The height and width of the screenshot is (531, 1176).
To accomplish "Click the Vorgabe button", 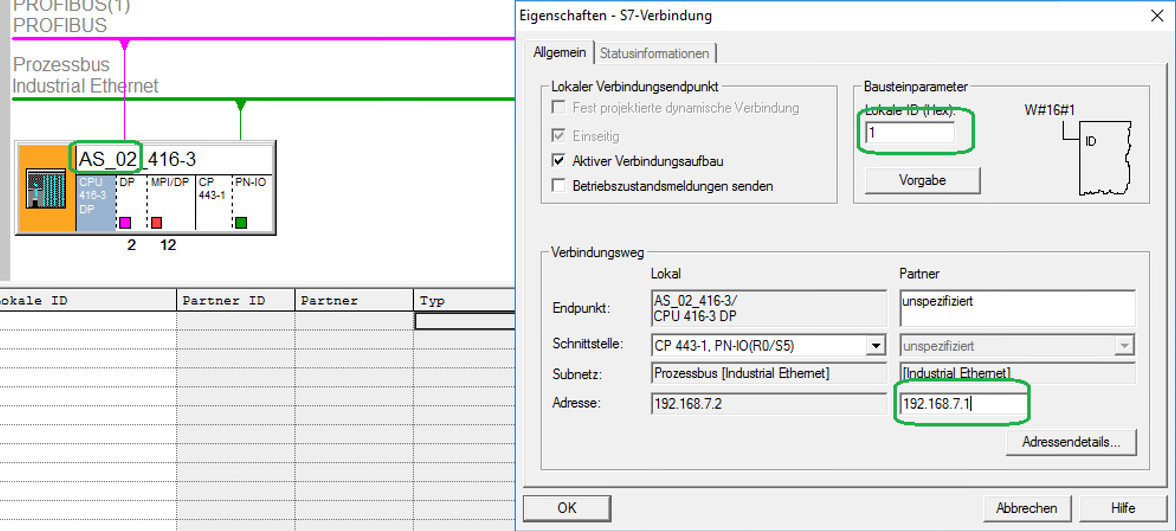I will pyautogui.click(x=922, y=181).
